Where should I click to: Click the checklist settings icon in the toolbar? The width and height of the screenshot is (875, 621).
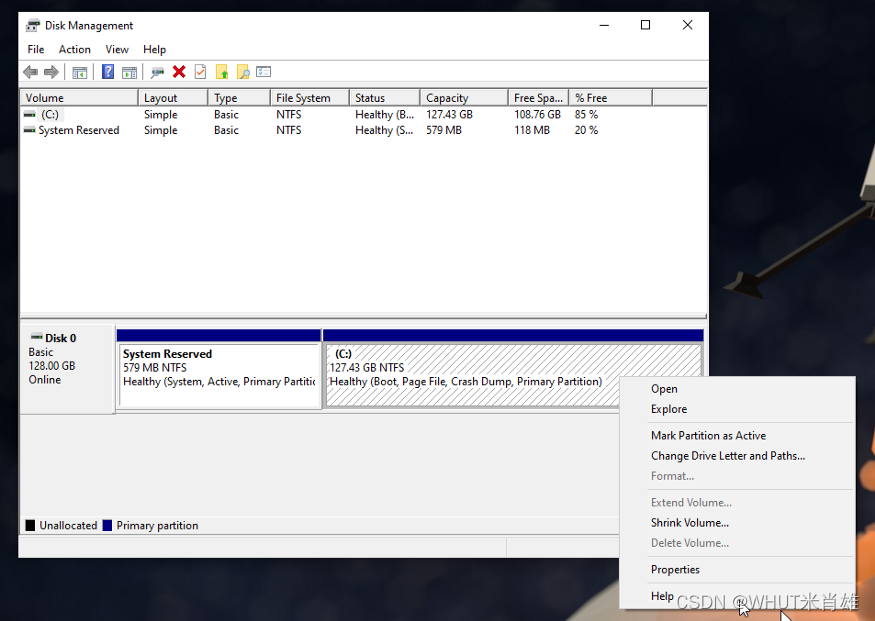pyautogui.click(x=264, y=72)
